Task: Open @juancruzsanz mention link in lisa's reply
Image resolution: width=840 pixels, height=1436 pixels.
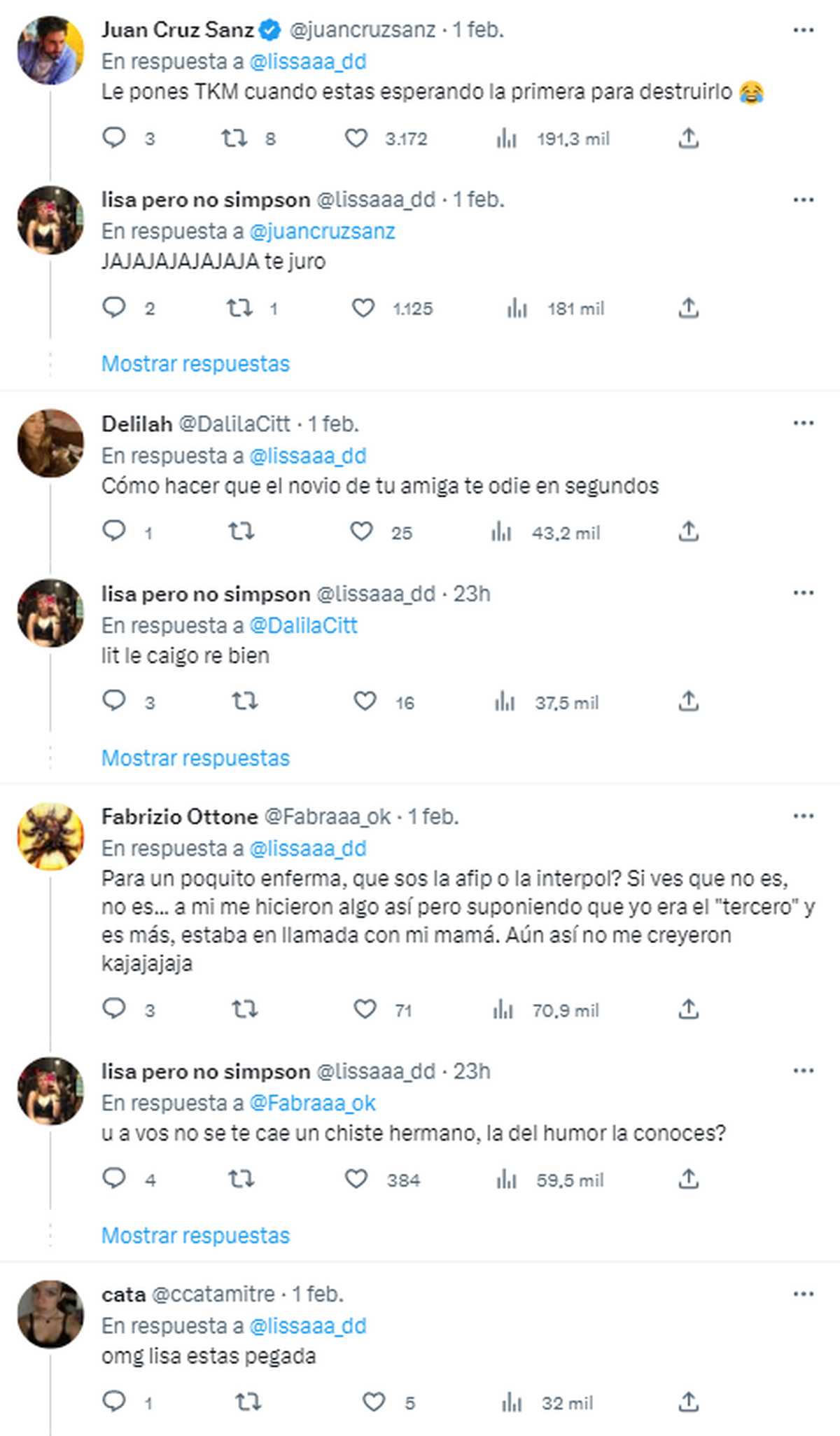Action: tap(322, 232)
